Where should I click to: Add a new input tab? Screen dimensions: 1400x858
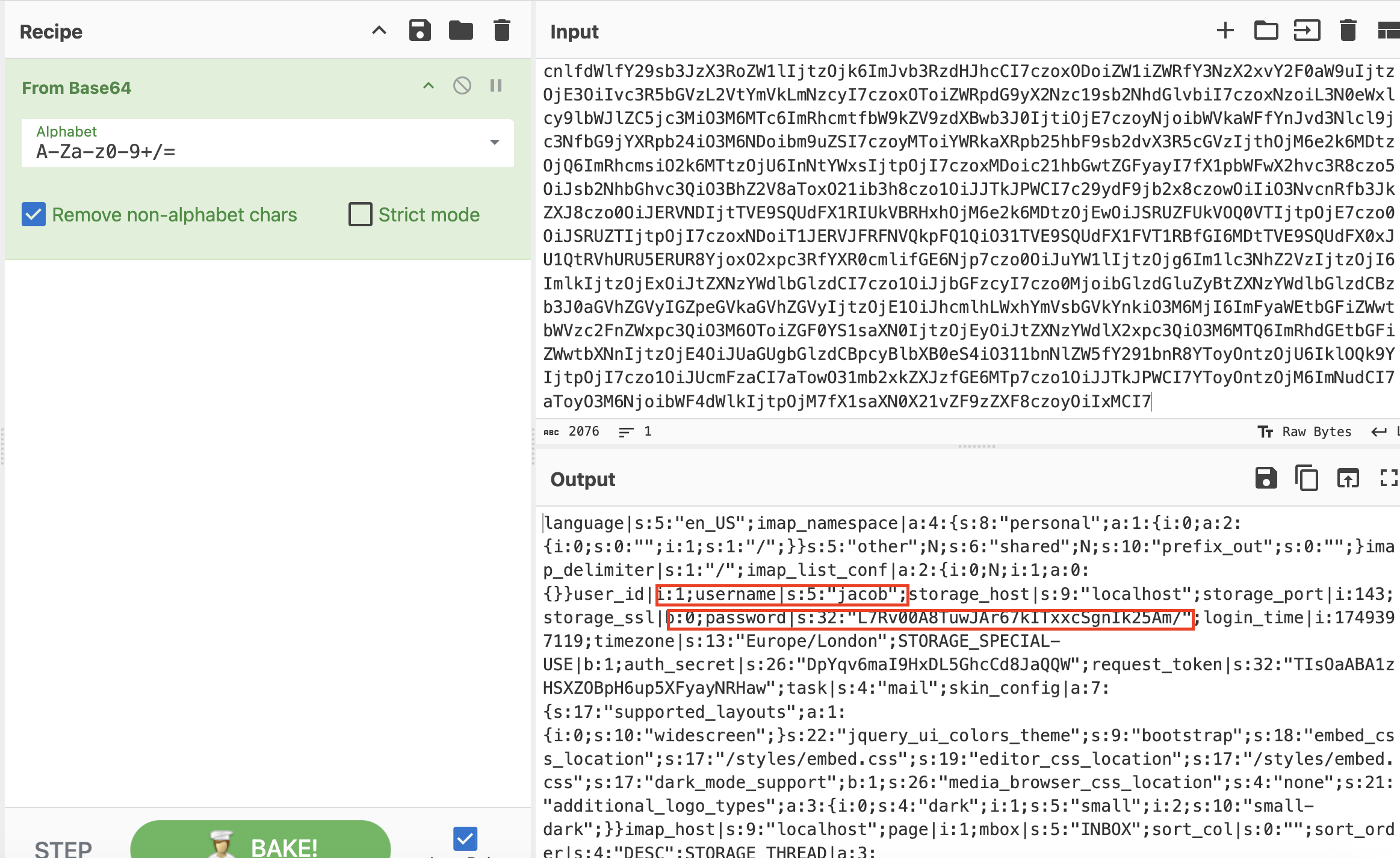point(1225,30)
